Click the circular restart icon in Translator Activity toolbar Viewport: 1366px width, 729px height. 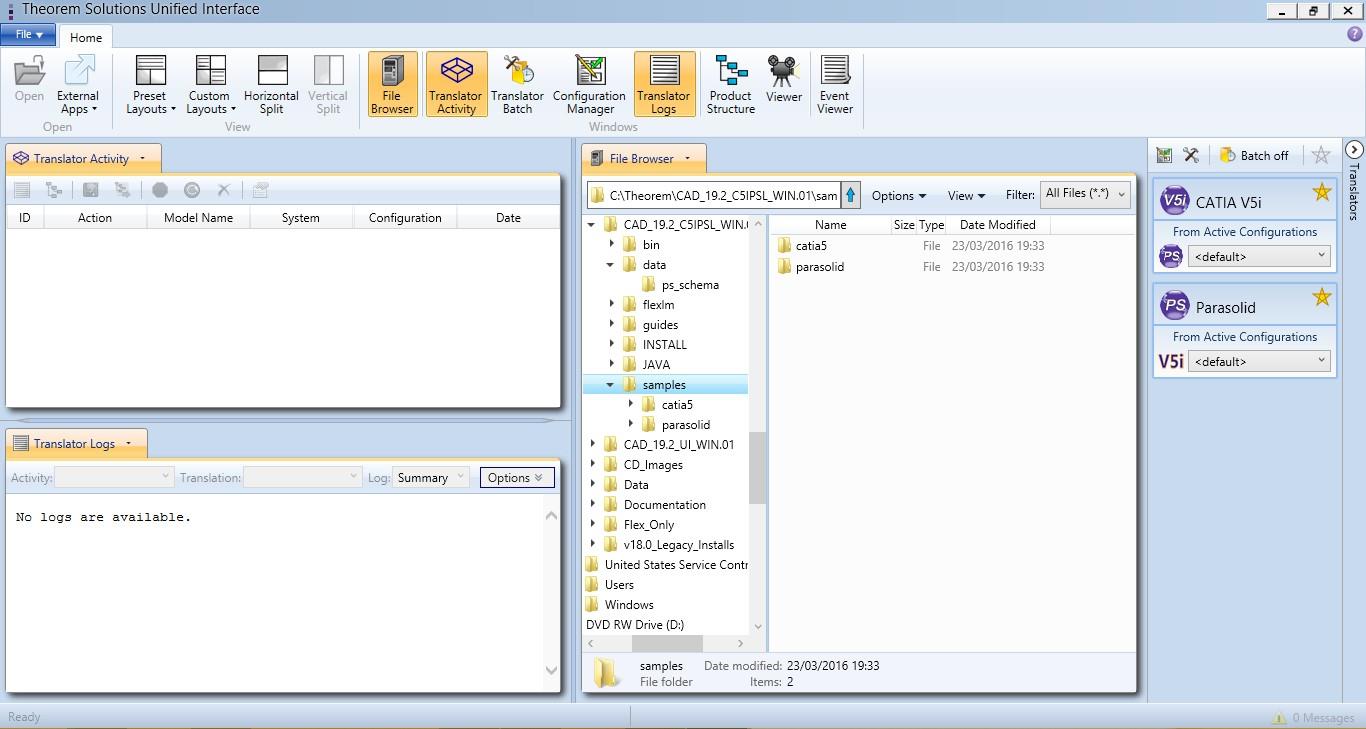[192, 190]
